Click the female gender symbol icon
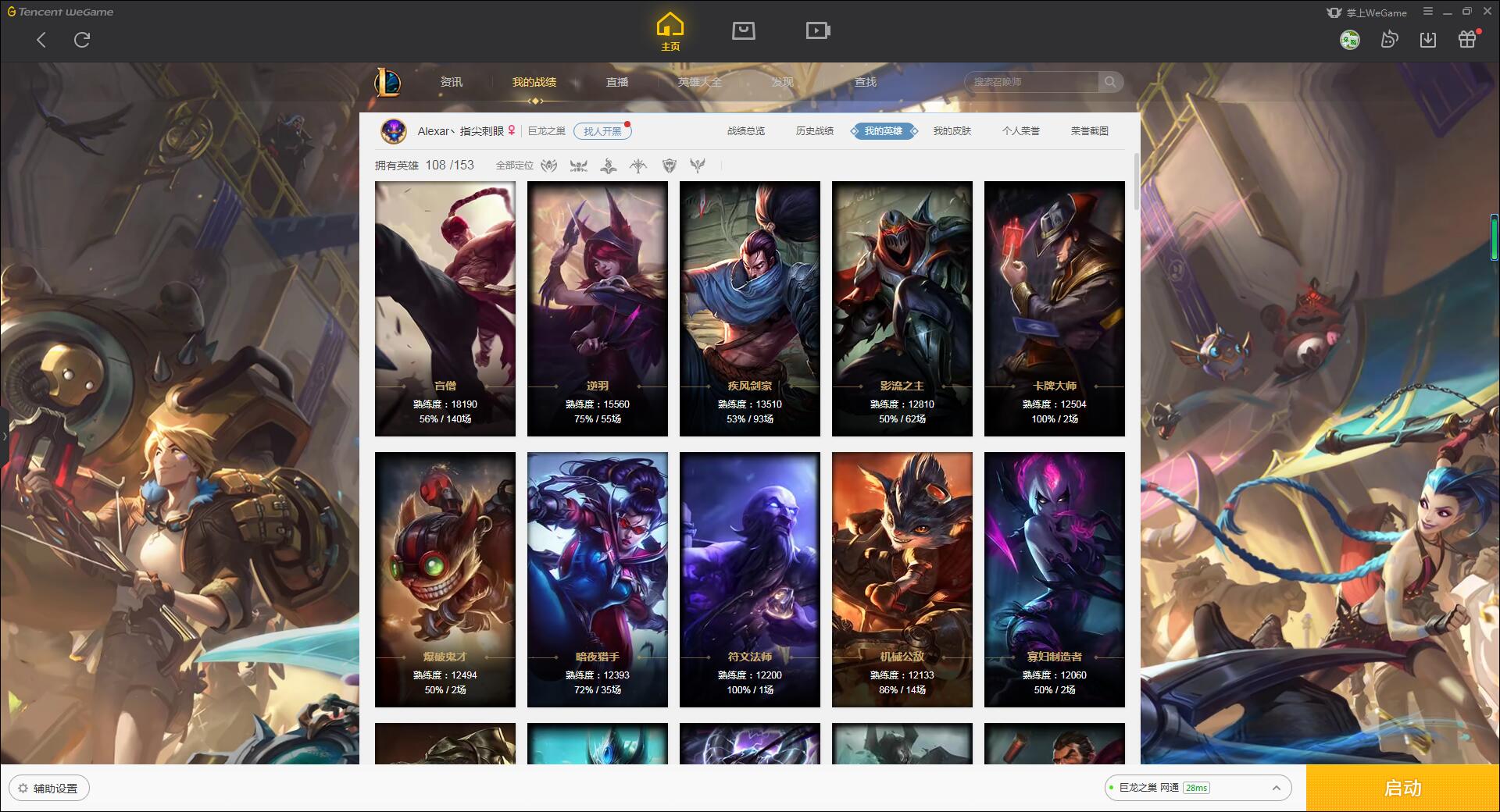The image size is (1500, 812). tap(512, 130)
